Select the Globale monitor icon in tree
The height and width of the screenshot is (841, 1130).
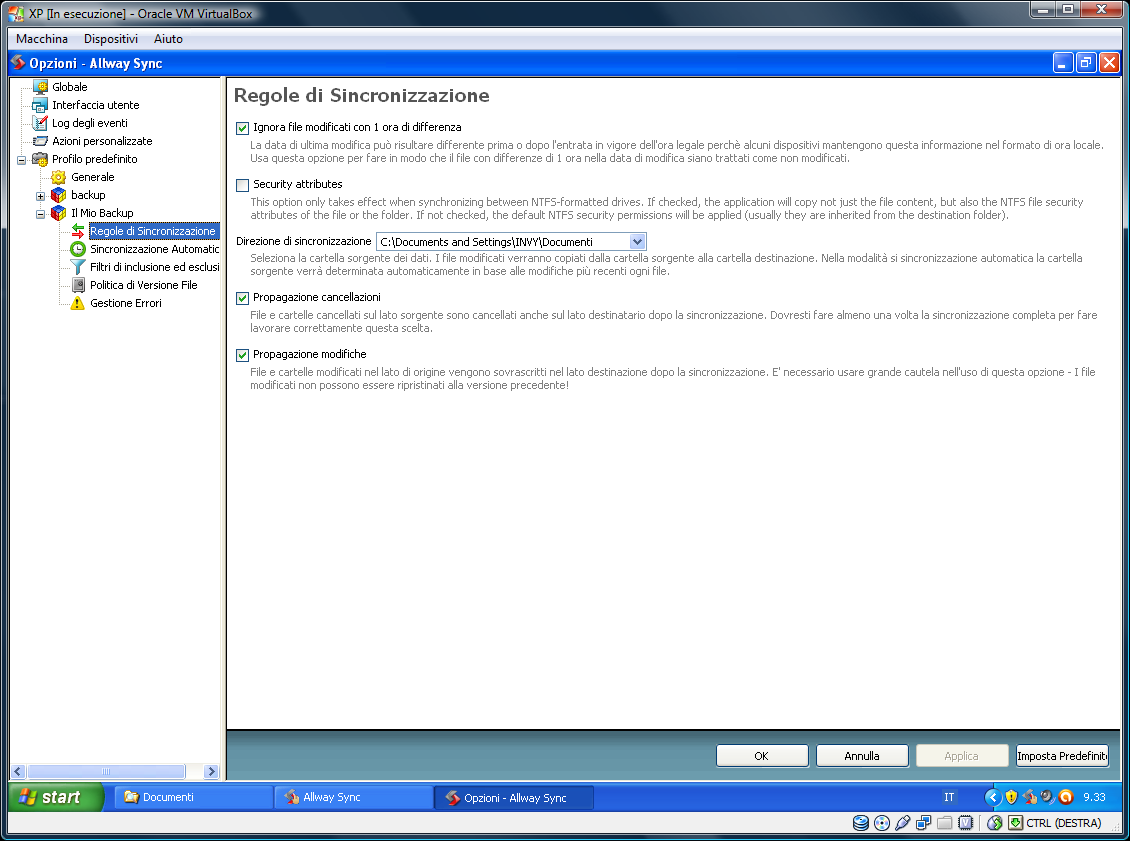click(x=40, y=87)
